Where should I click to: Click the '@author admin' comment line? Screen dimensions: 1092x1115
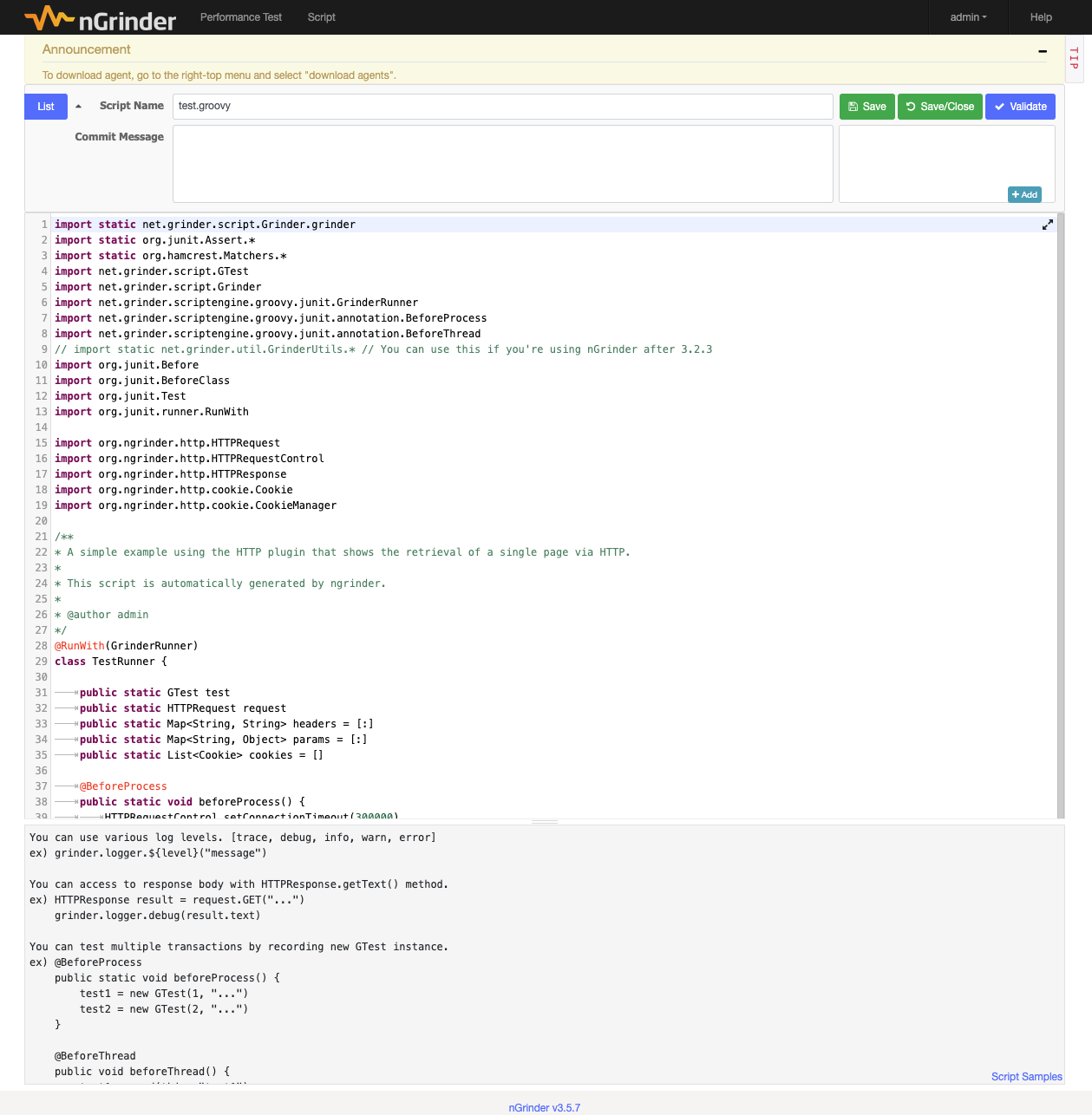pyautogui.click(x=101, y=615)
